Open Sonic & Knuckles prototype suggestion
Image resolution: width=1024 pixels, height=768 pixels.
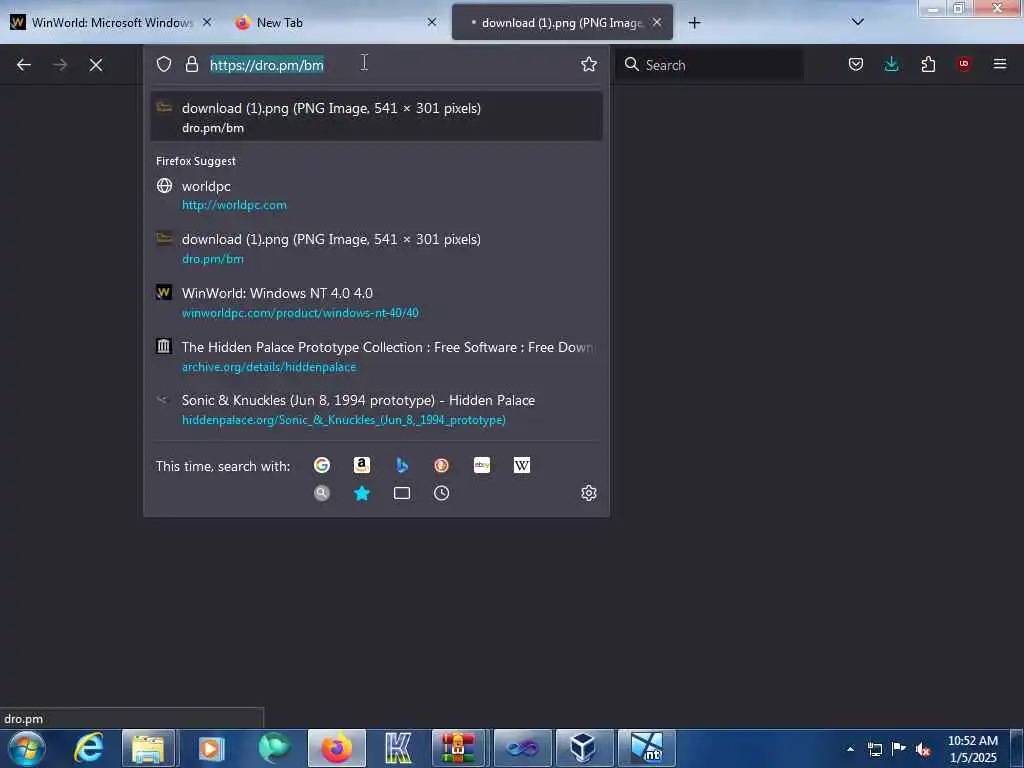pos(376,409)
